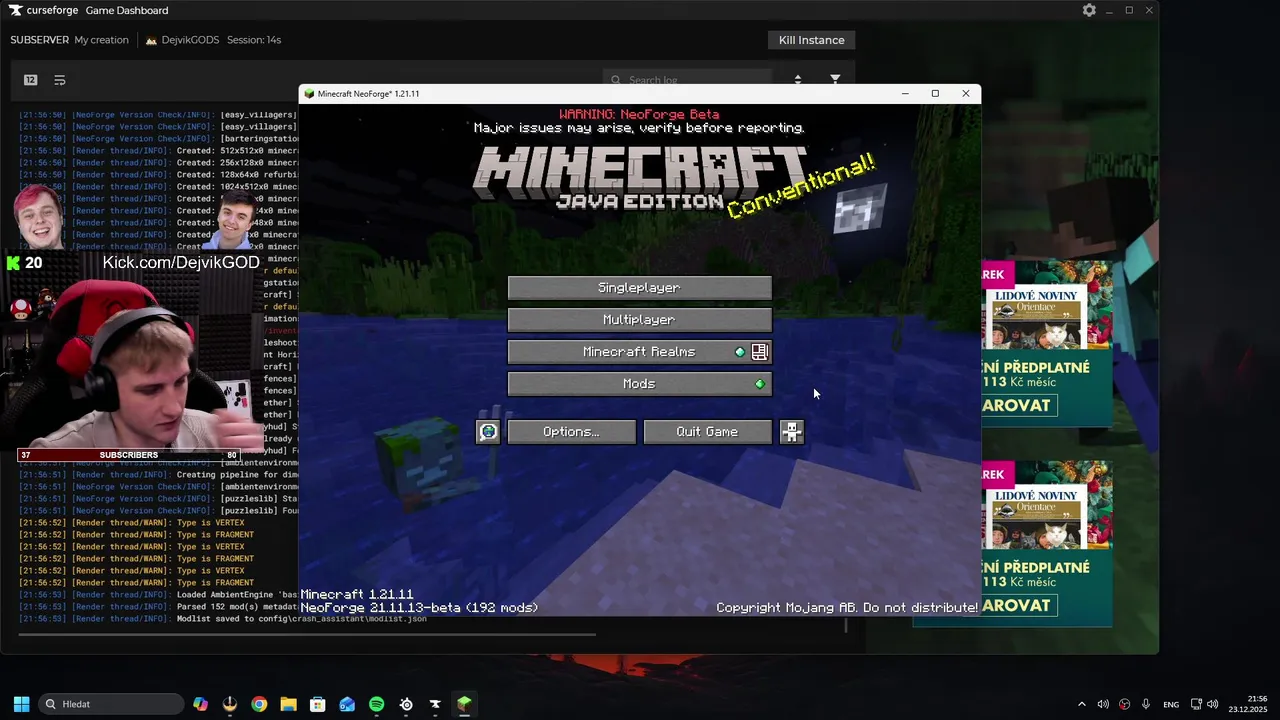
Task: Toggle line-number icon in CurseForge log toolbar
Action: (31, 80)
